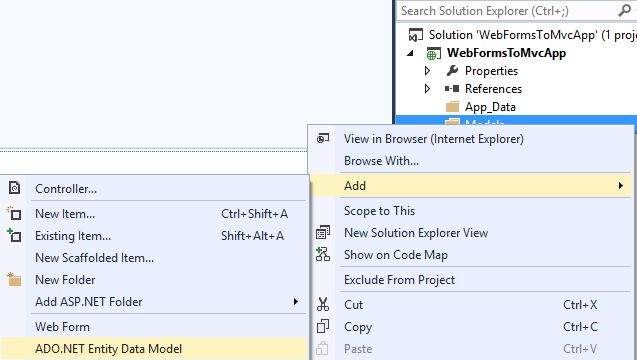This screenshot has width=637, height=360.
Task: Click the Ctrl+C shortcut text
Action: click(x=580, y=327)
